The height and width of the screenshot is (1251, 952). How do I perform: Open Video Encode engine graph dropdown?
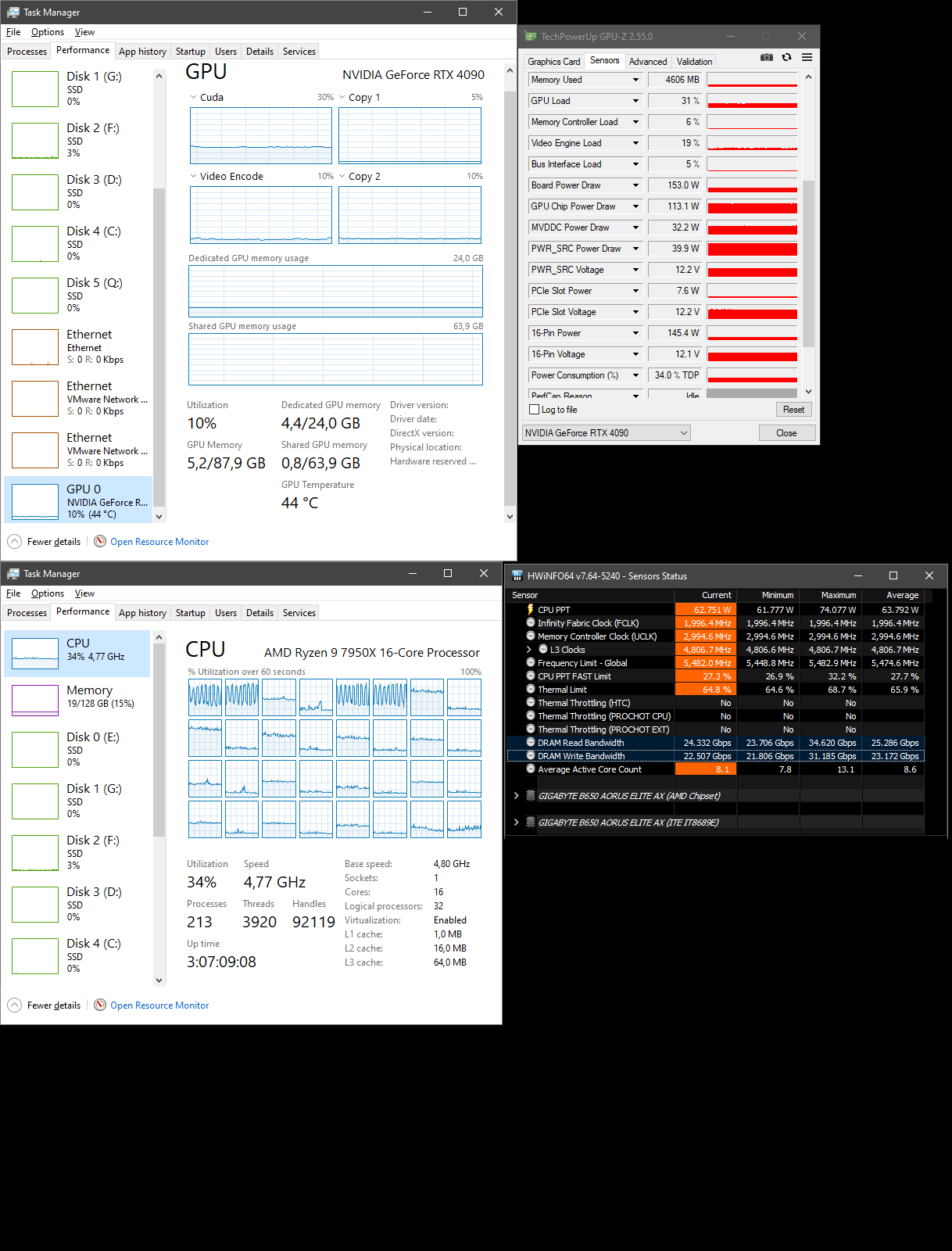(193, 177)
